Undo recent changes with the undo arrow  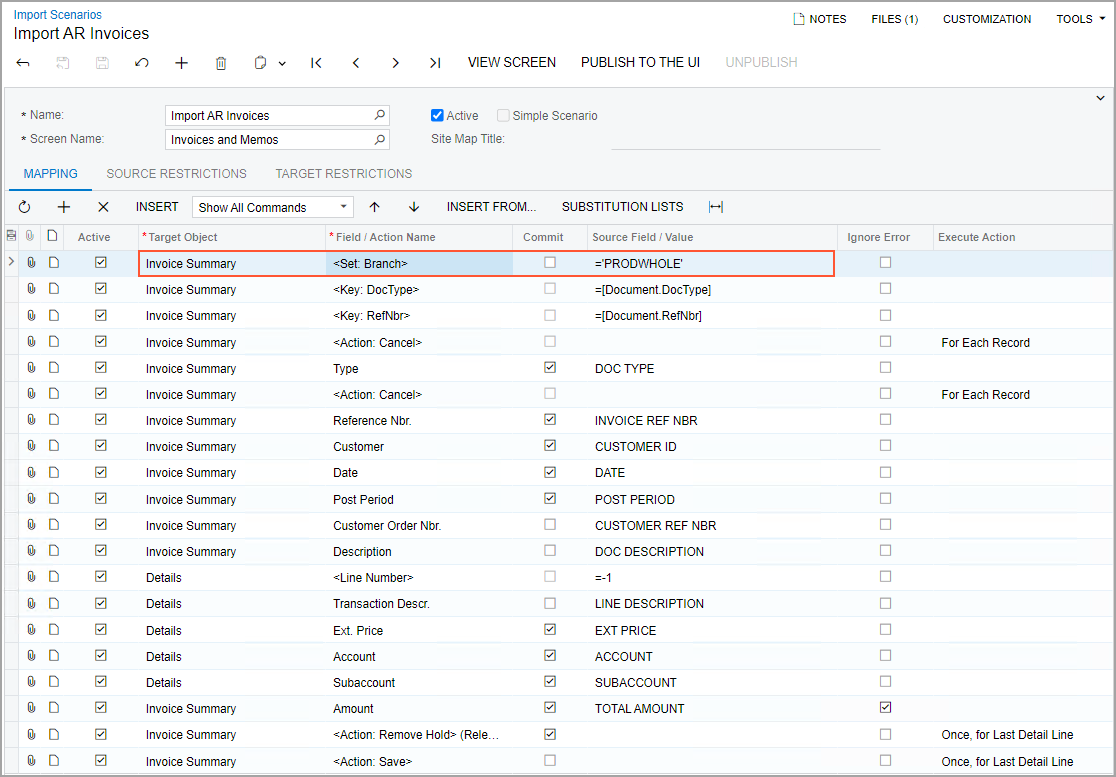141,62
